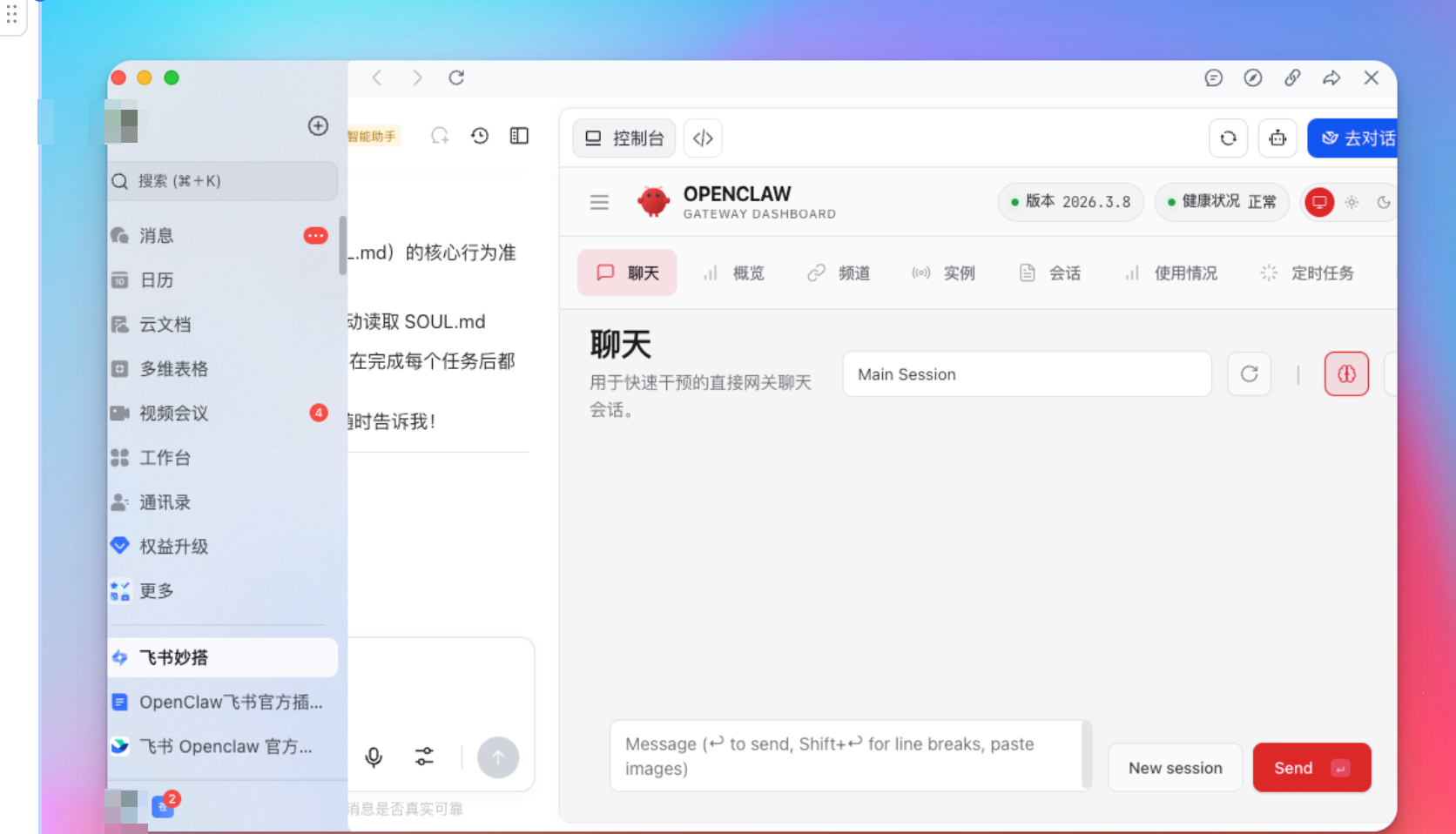Click the microphone icon in assistant input

point(374,757)
